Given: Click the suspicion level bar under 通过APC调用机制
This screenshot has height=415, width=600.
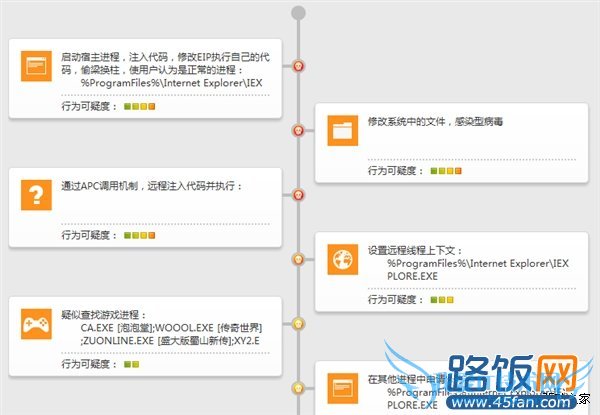Looking at the screenshot, I should [x=140, y=235].
